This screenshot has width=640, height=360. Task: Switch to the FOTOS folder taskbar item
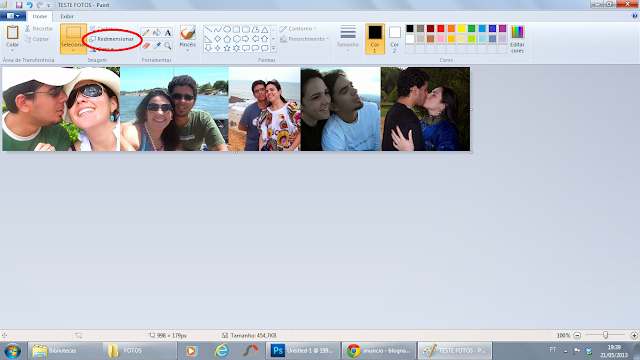tap(139, 351)
